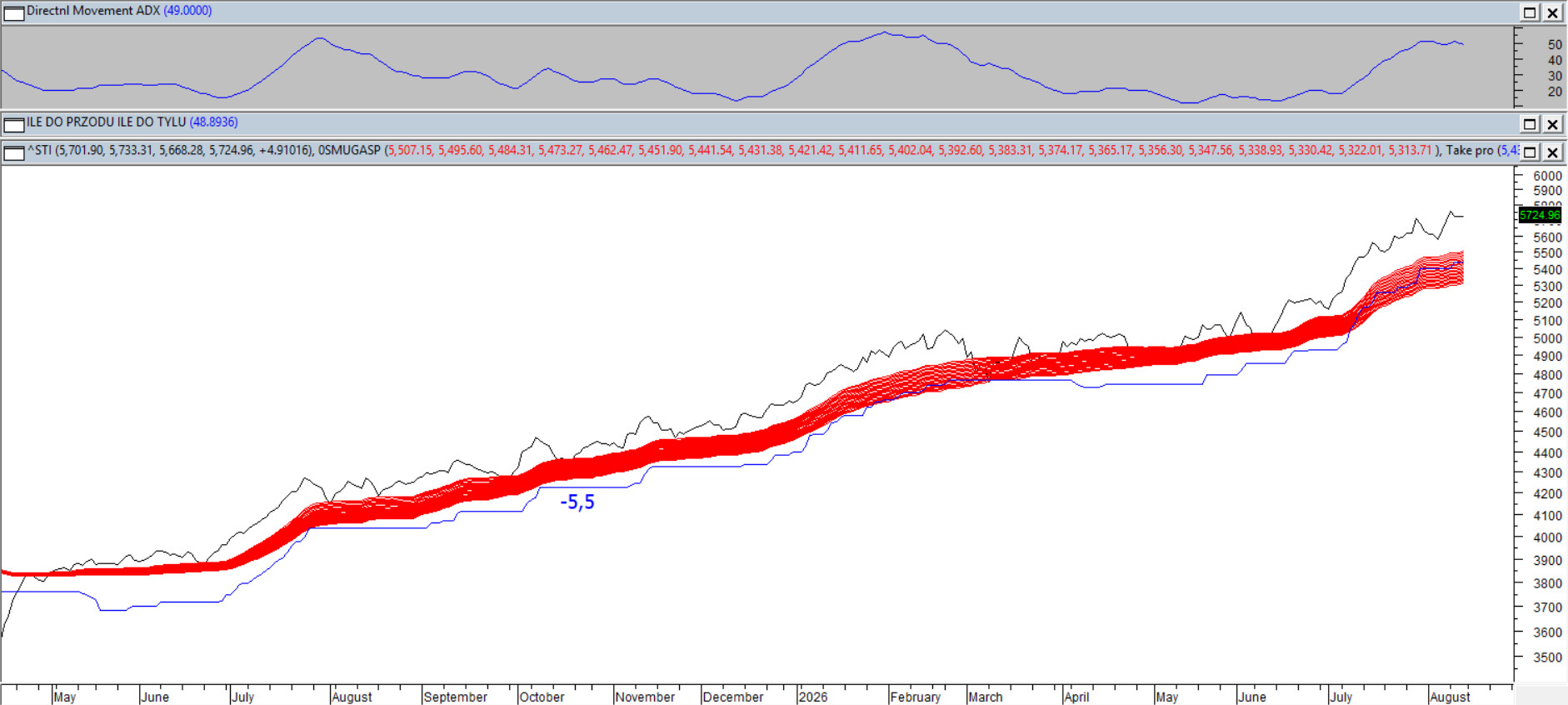Click the ADX scale value 40
The height and width of the screenshot is (705, 1568).
[x=1555, y=60]
